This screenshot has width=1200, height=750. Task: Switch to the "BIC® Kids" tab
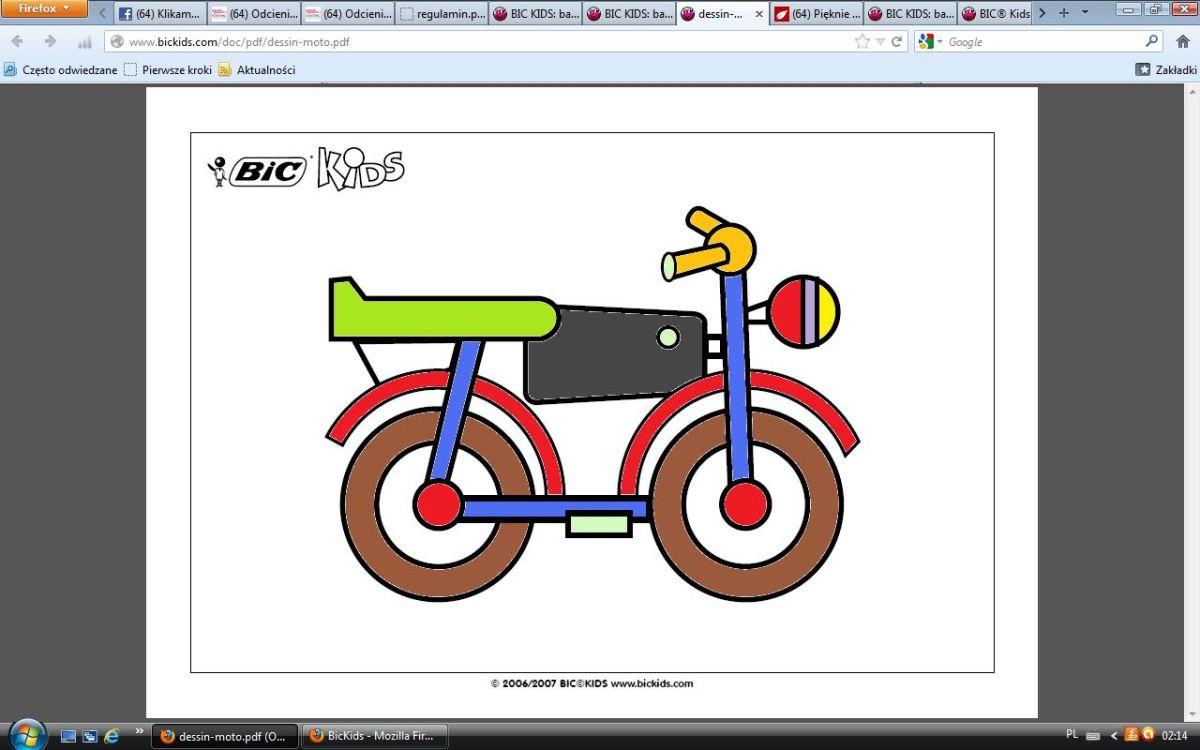coord(995,14)
